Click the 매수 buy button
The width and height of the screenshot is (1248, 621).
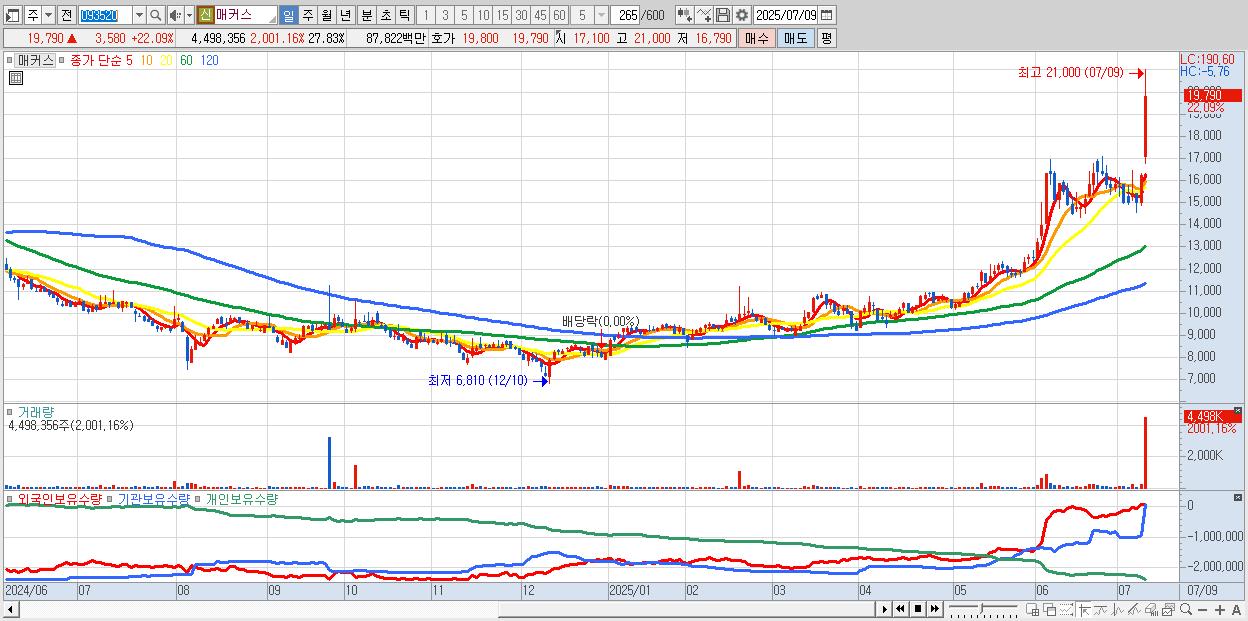pos(757,38)
